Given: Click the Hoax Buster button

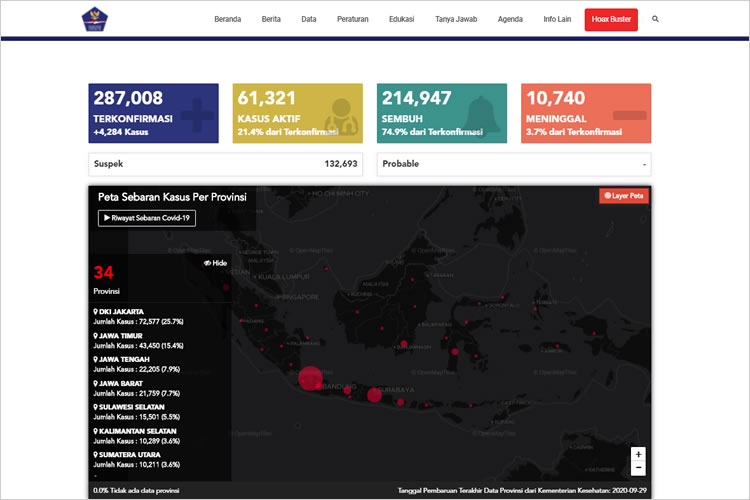Looking at the screenshot, I should [x=610, y=19].
